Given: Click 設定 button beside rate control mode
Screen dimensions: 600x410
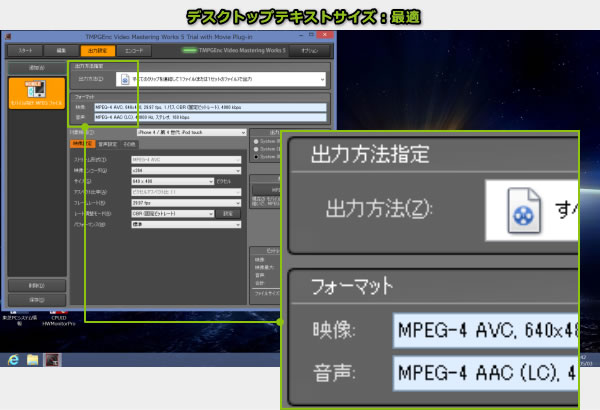Looking at the screenshot, I should [228, 214].
